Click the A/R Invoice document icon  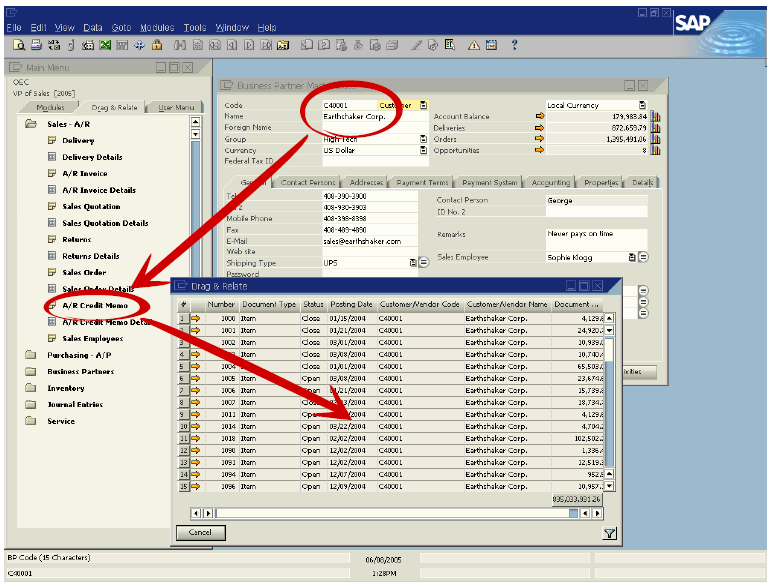pyautogui.click(x=52, y=173)
